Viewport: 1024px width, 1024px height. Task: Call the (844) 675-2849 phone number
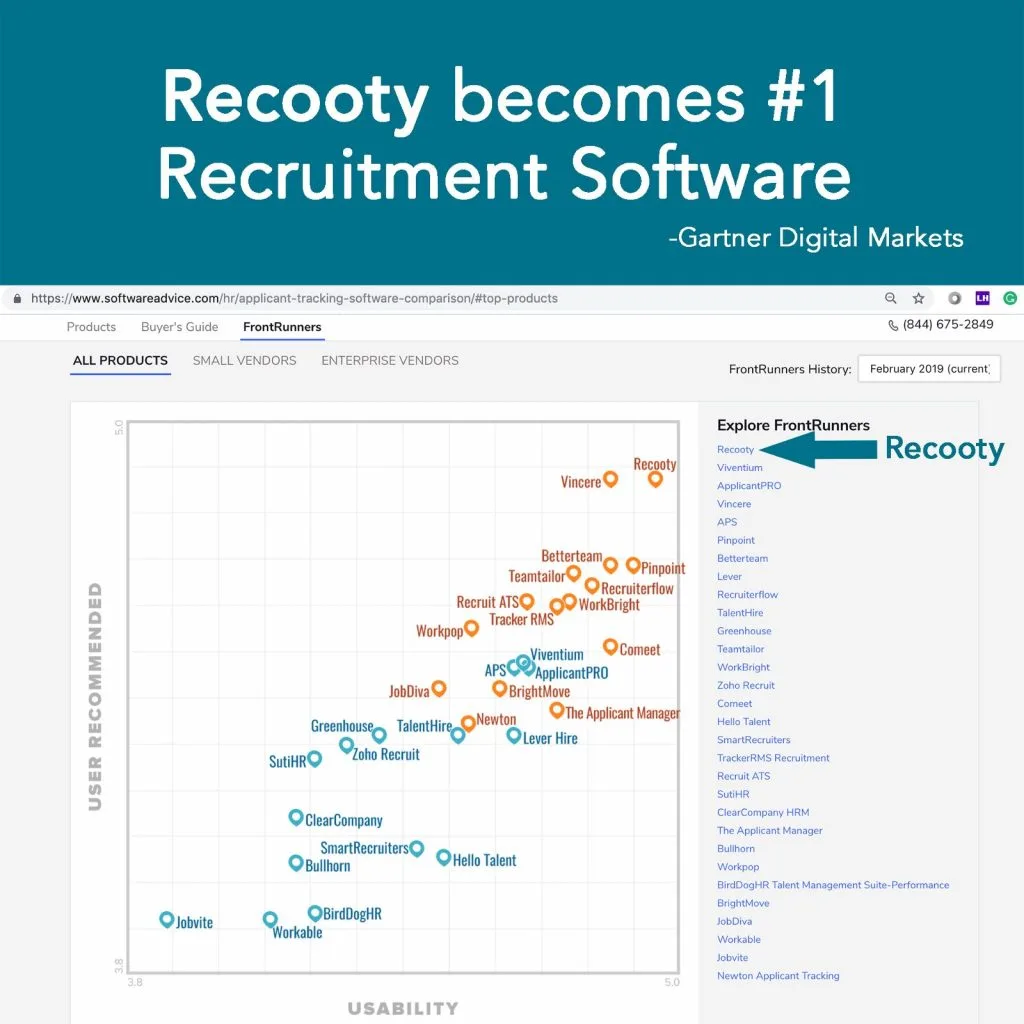coord(948,325)
